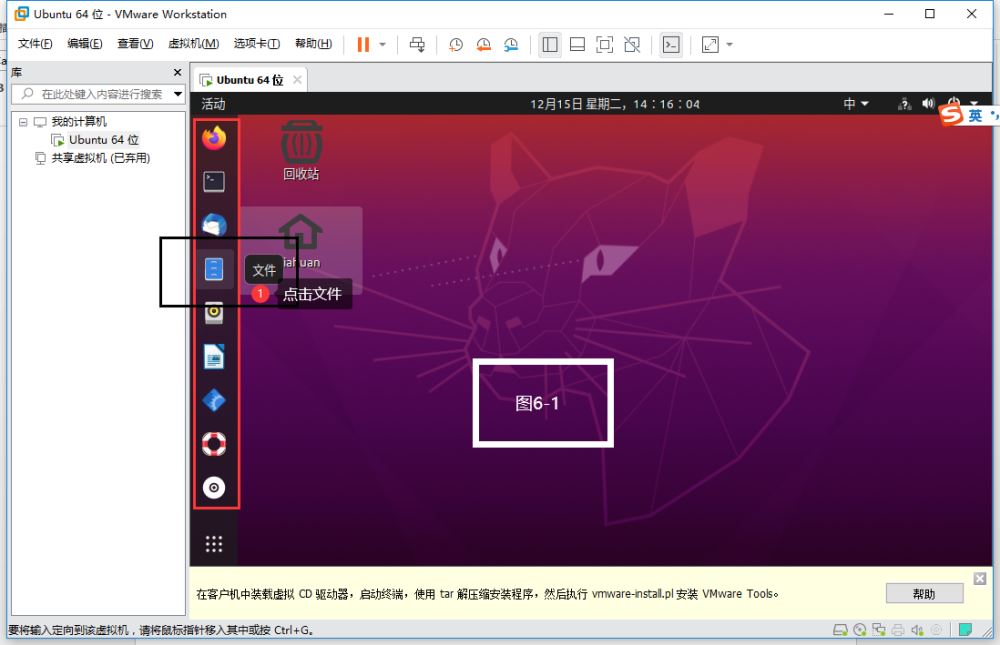
Task: Launch Rhythmbox from the Ubuntu dock
Action: point(214,313)
